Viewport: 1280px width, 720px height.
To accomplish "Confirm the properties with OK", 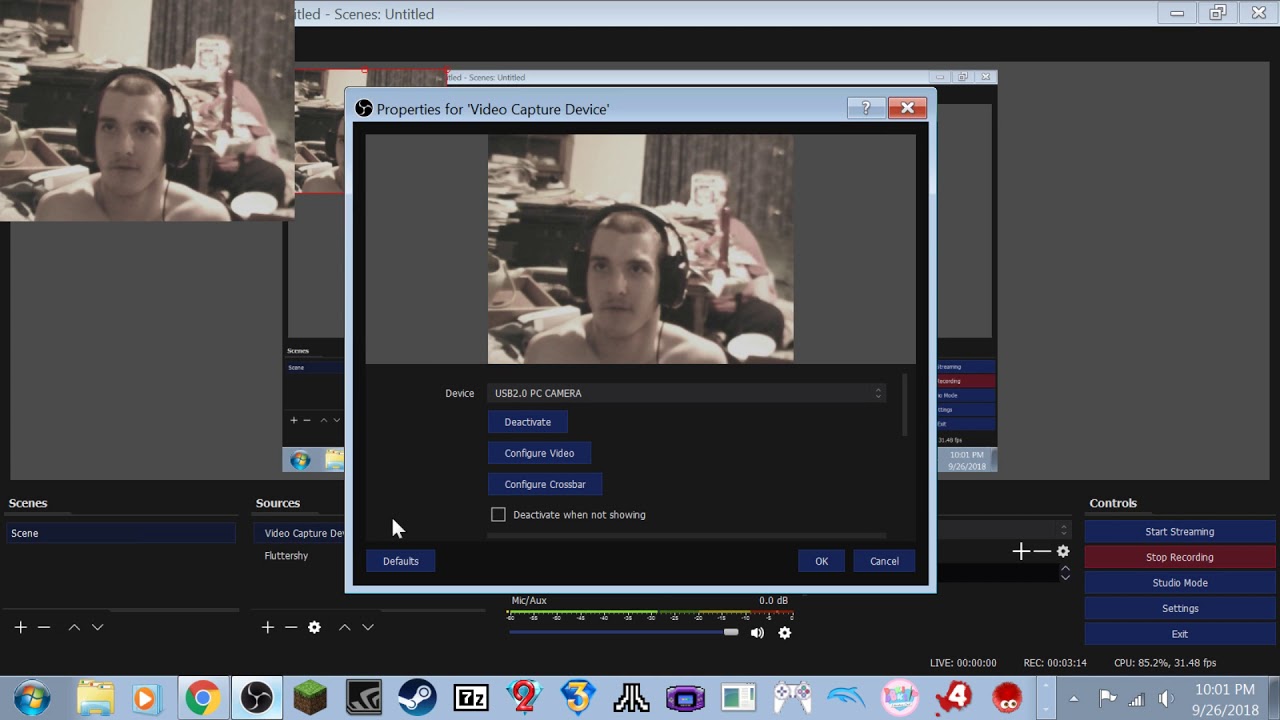I will [x=821, y=561].
